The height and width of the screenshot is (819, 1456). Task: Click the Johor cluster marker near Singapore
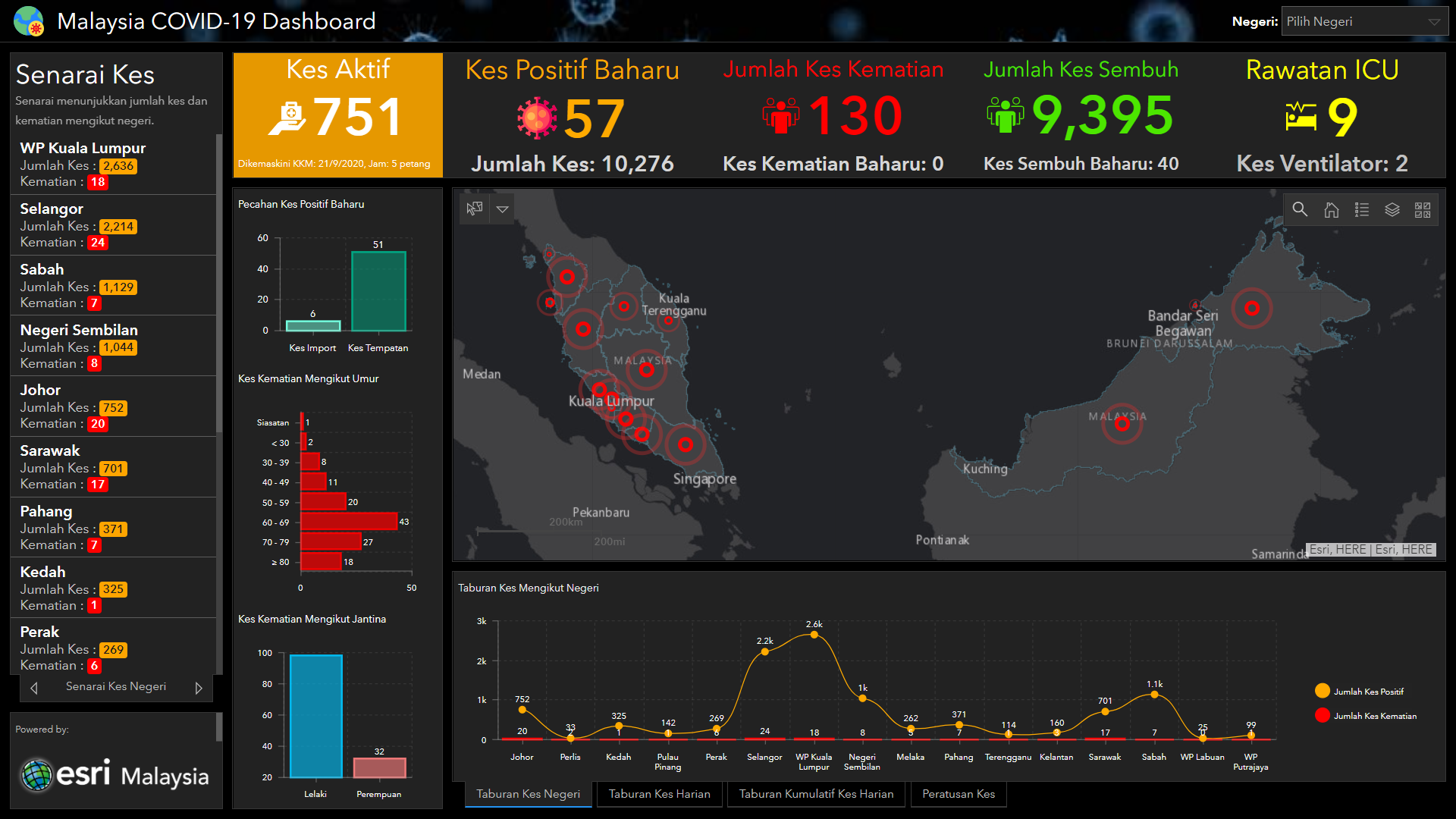[x=686, y=444]
